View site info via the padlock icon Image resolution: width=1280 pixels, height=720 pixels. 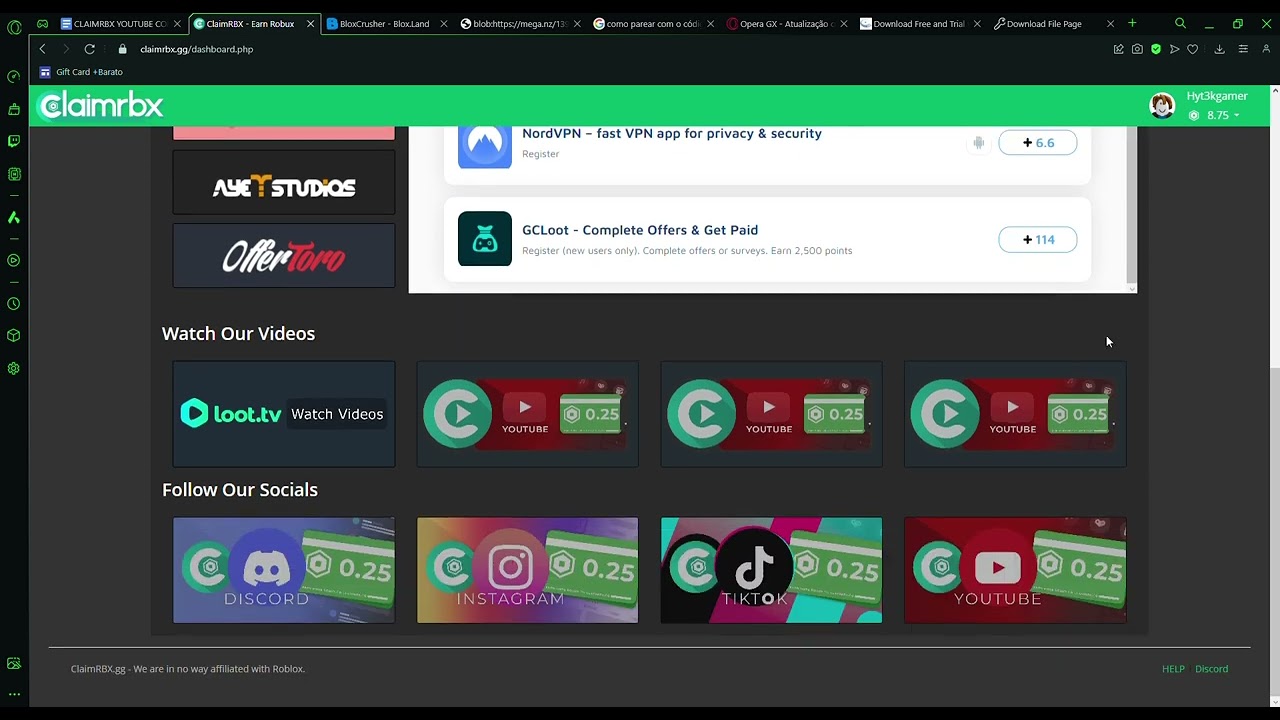[123, 49]
